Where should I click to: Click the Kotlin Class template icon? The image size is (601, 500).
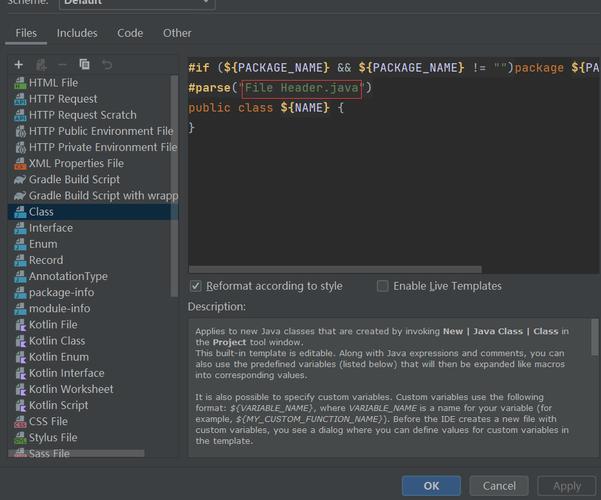(20, 340)
